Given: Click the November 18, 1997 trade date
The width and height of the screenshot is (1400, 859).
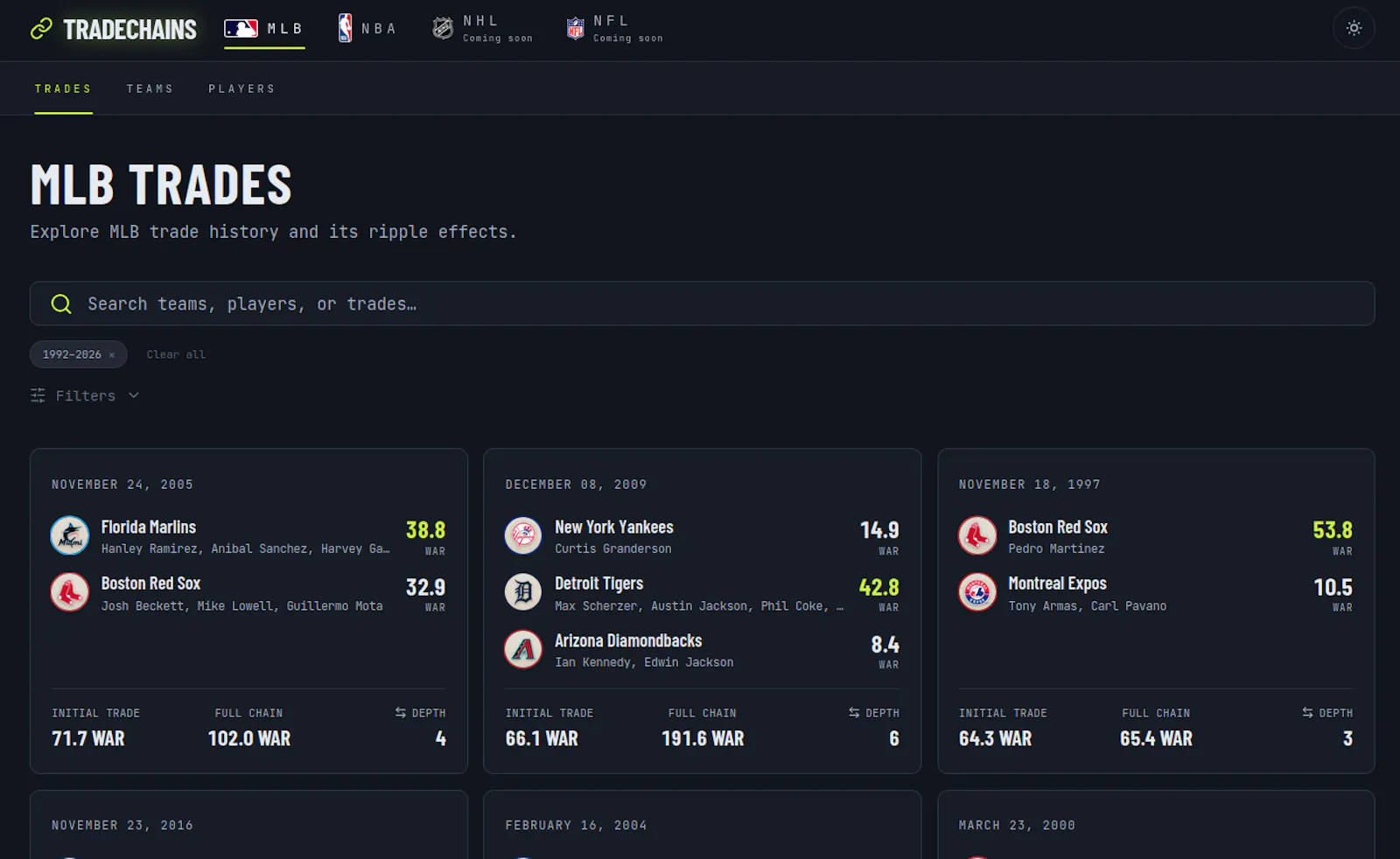Looking at the screenshot, I should coord(1030,485).
